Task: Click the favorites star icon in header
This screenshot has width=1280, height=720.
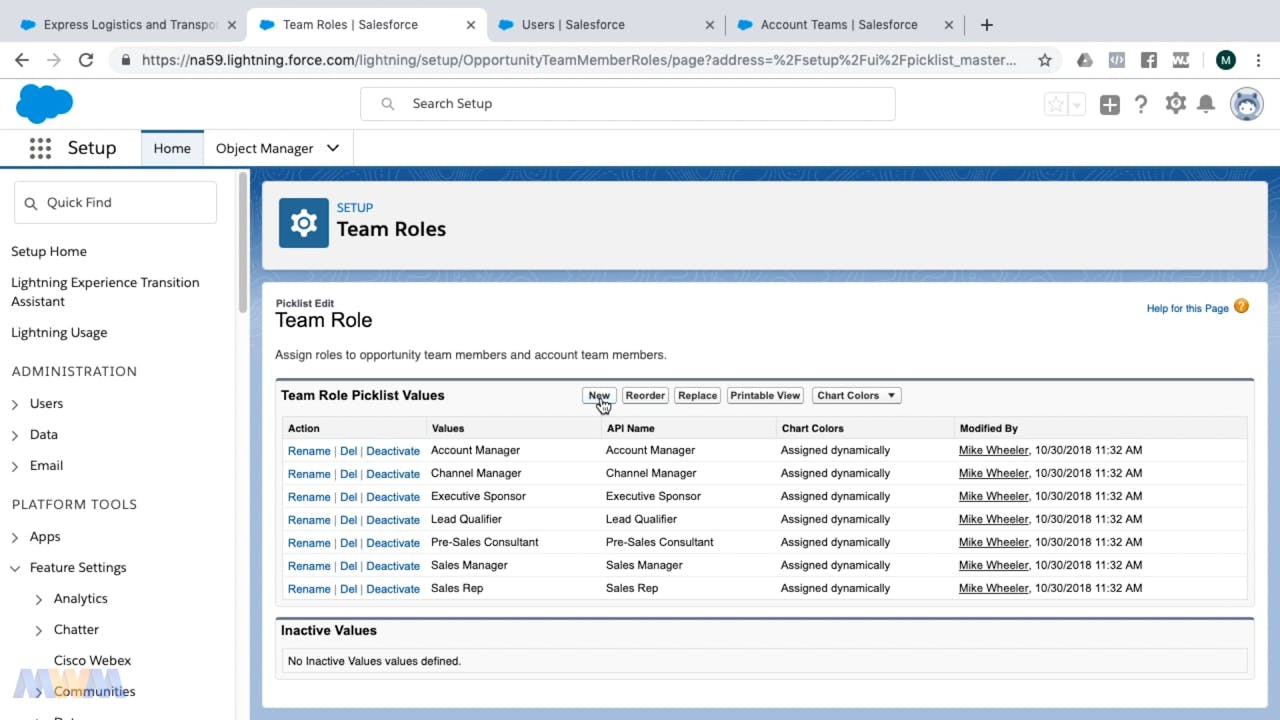Action: tap(1056, 104)
